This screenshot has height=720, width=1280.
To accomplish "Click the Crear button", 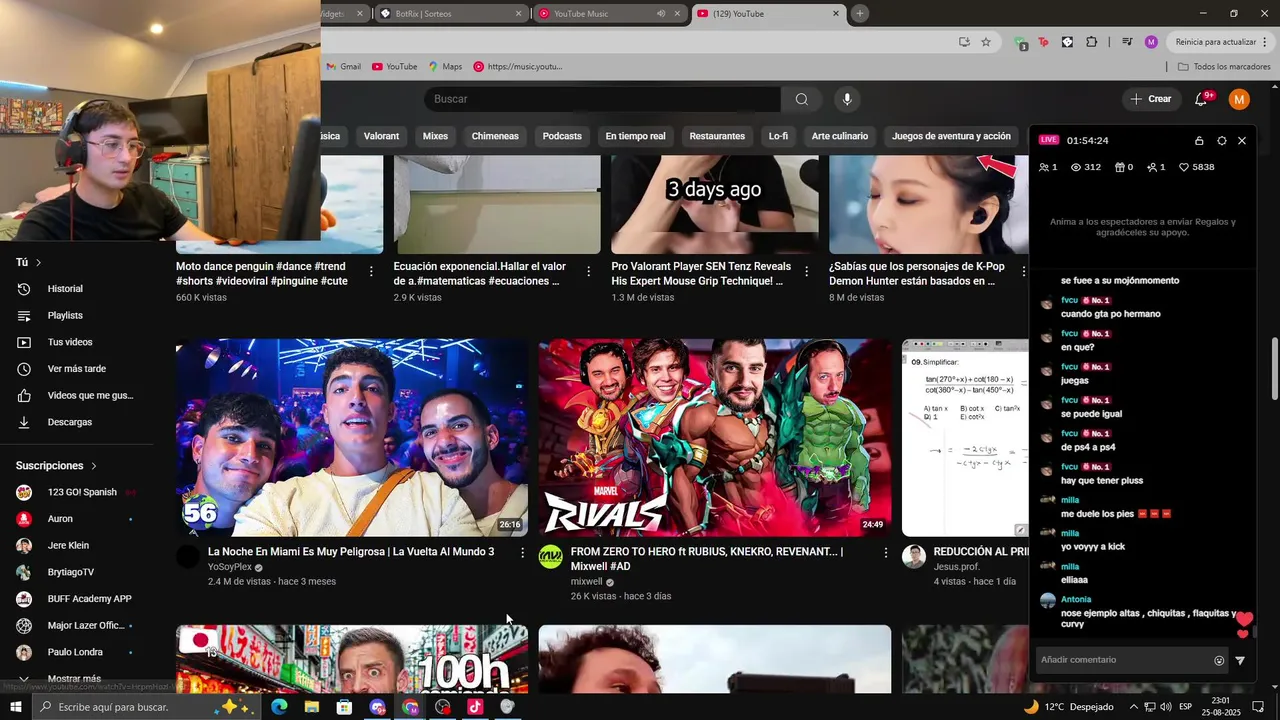I will (1151, 99).
